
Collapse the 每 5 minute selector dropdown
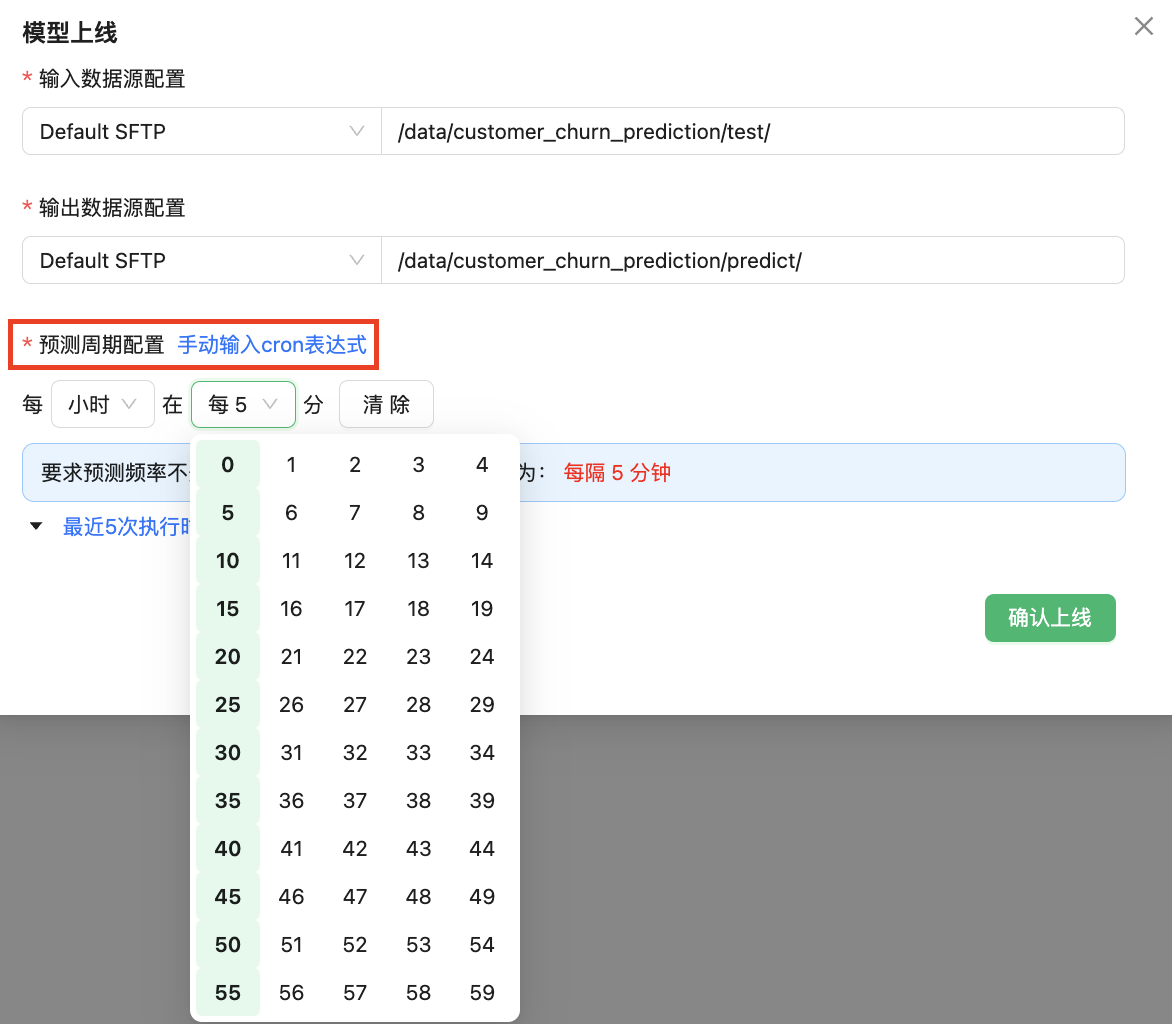[243, 404]
